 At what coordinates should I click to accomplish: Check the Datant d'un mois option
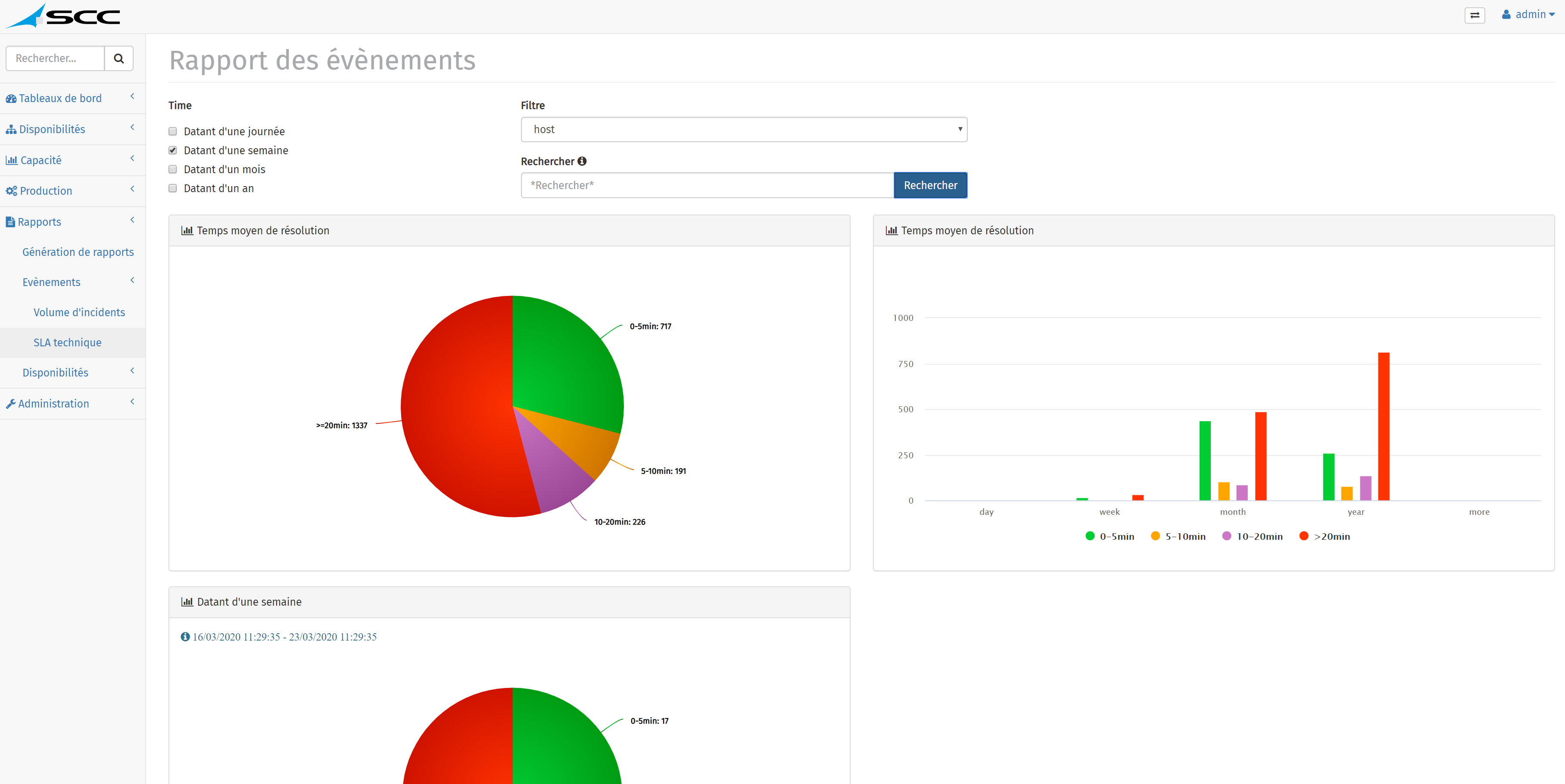point(172,169)
